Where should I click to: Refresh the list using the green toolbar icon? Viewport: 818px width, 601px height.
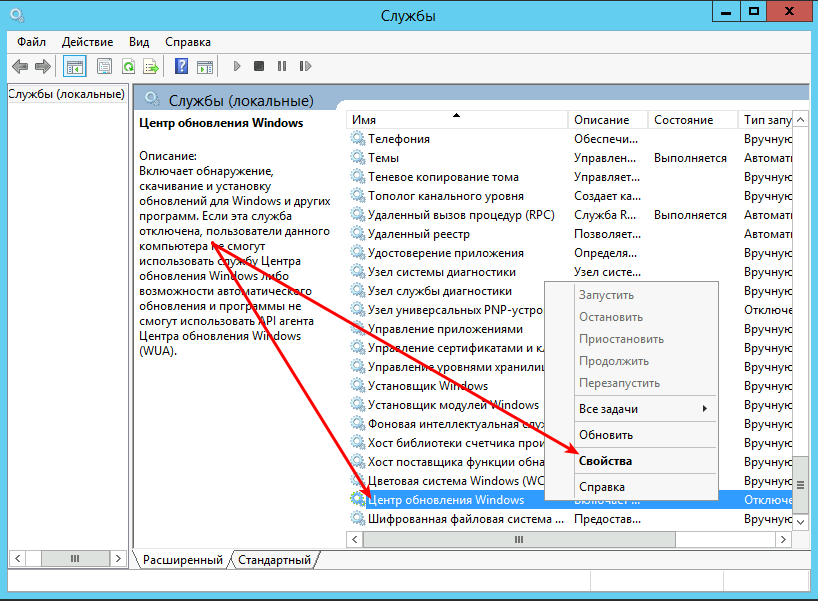pyautogui.click(x=128, y=66)
